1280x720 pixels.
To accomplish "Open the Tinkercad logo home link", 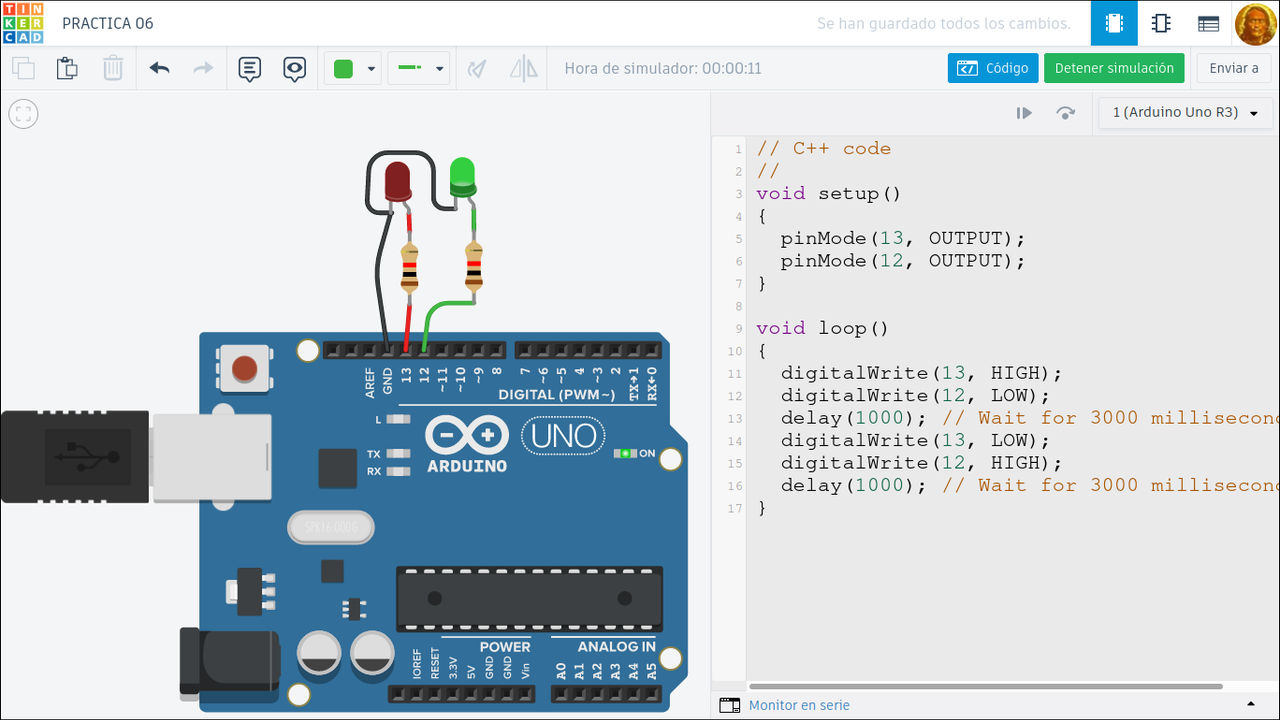I will (x=23, y=23).
